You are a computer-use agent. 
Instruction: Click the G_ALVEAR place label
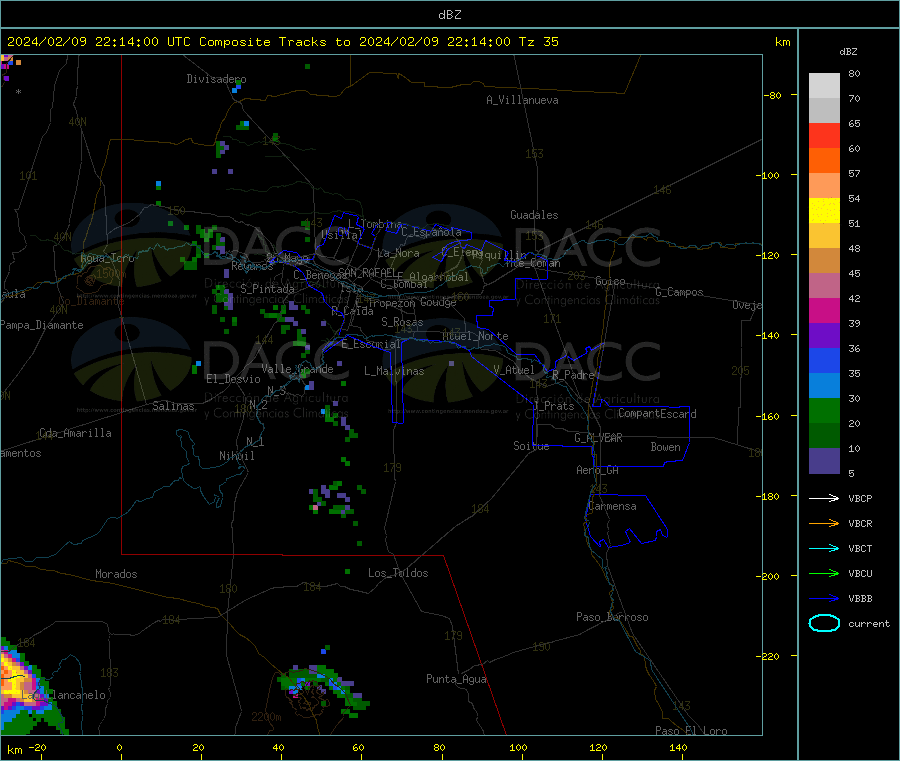point(598,438)
